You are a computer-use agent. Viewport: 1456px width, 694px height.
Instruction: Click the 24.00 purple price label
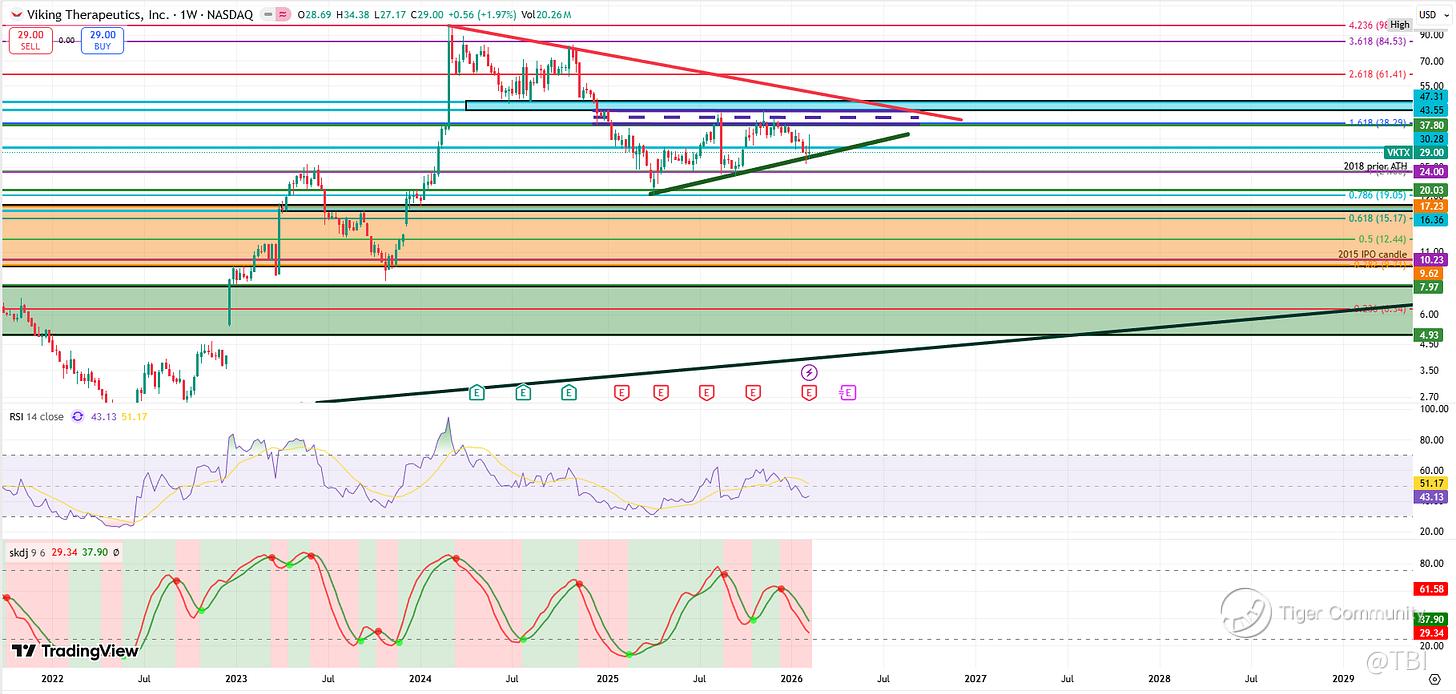(x=1429, y=172)
